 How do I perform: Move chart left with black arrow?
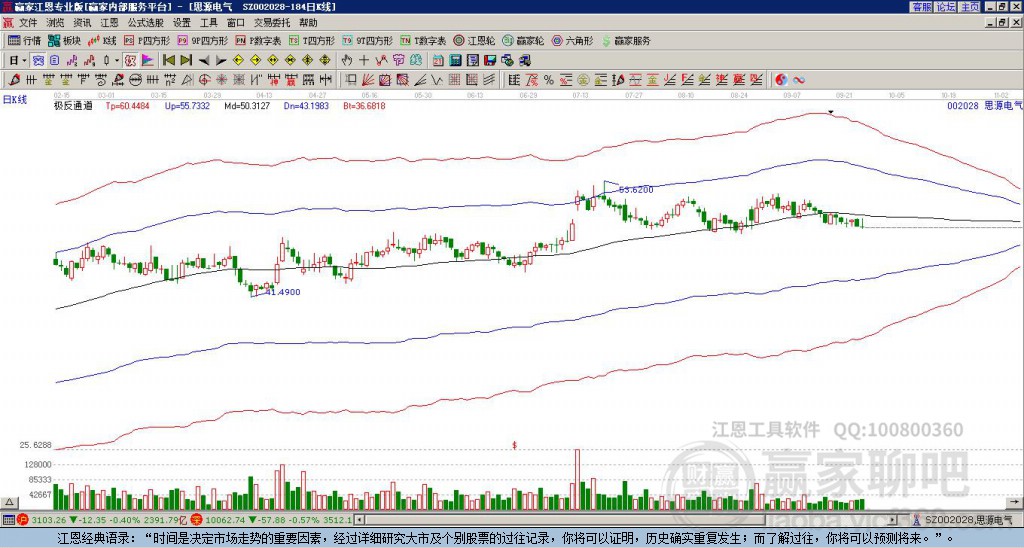(x=204, y=61)
